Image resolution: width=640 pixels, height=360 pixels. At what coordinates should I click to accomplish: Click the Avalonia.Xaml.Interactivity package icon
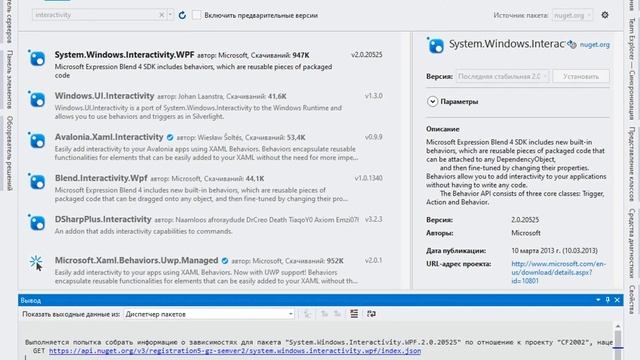[37, 141]
